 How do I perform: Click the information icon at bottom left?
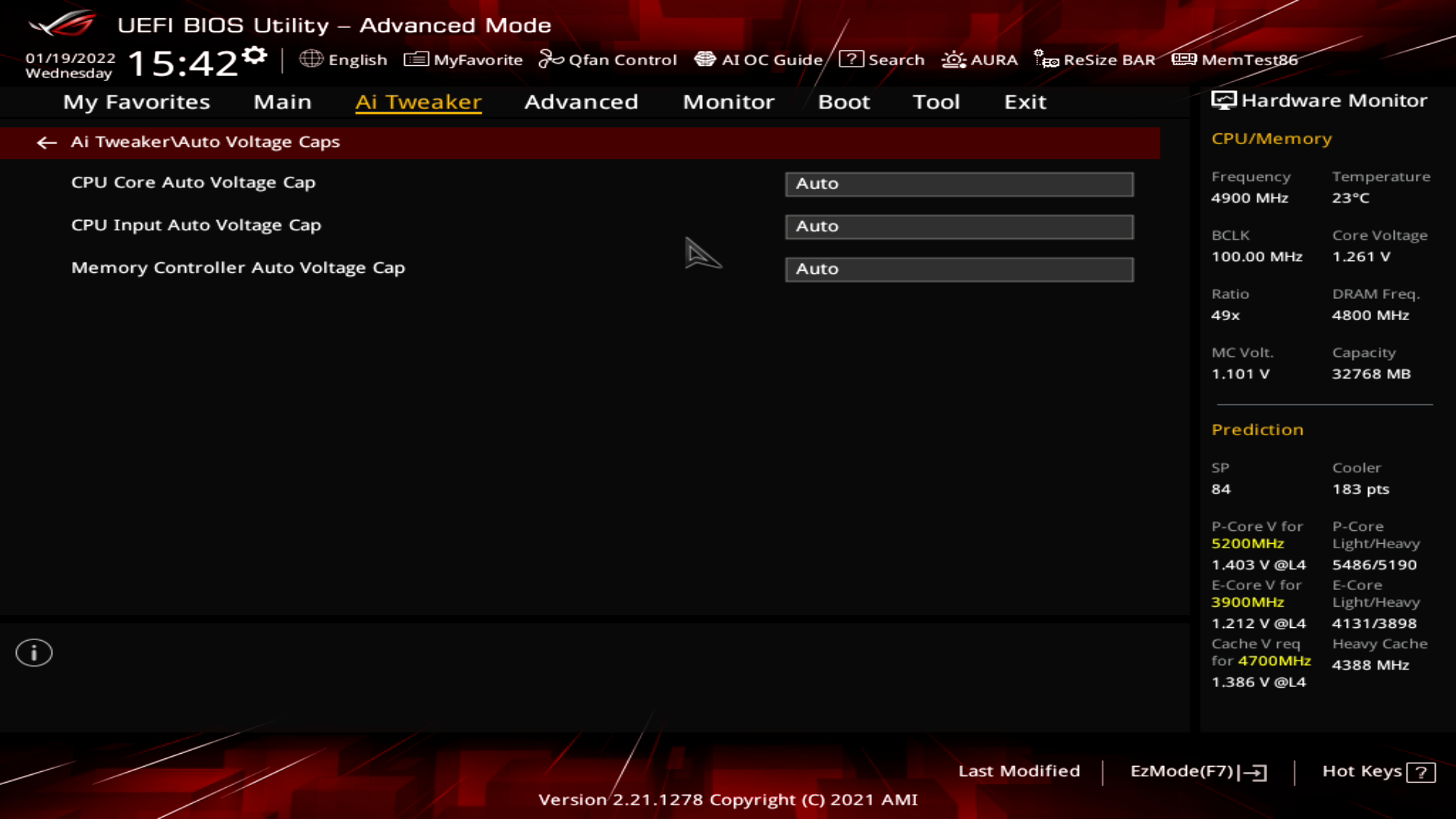33,651
